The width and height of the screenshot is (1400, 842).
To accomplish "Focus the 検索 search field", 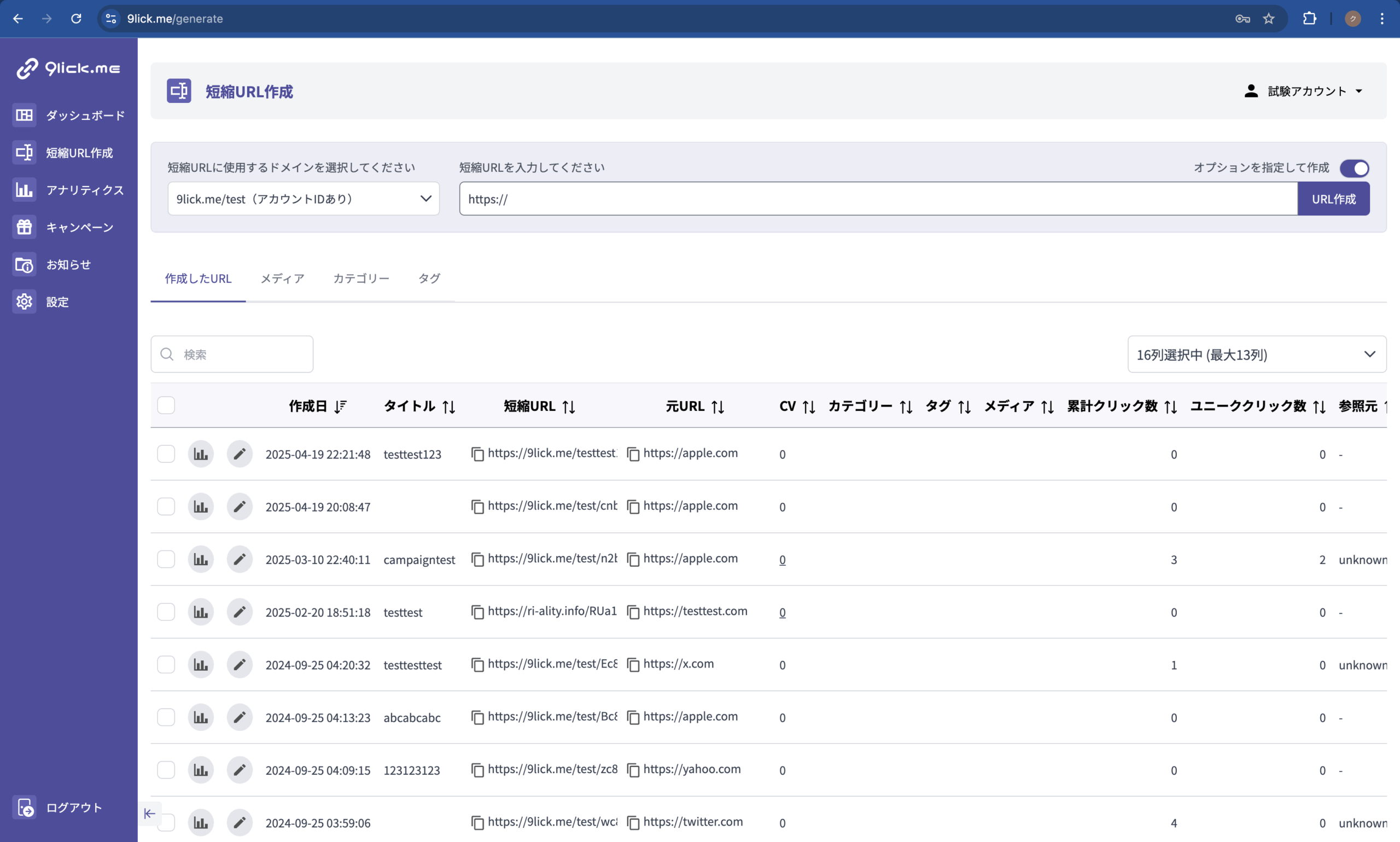I will [241, 355].
